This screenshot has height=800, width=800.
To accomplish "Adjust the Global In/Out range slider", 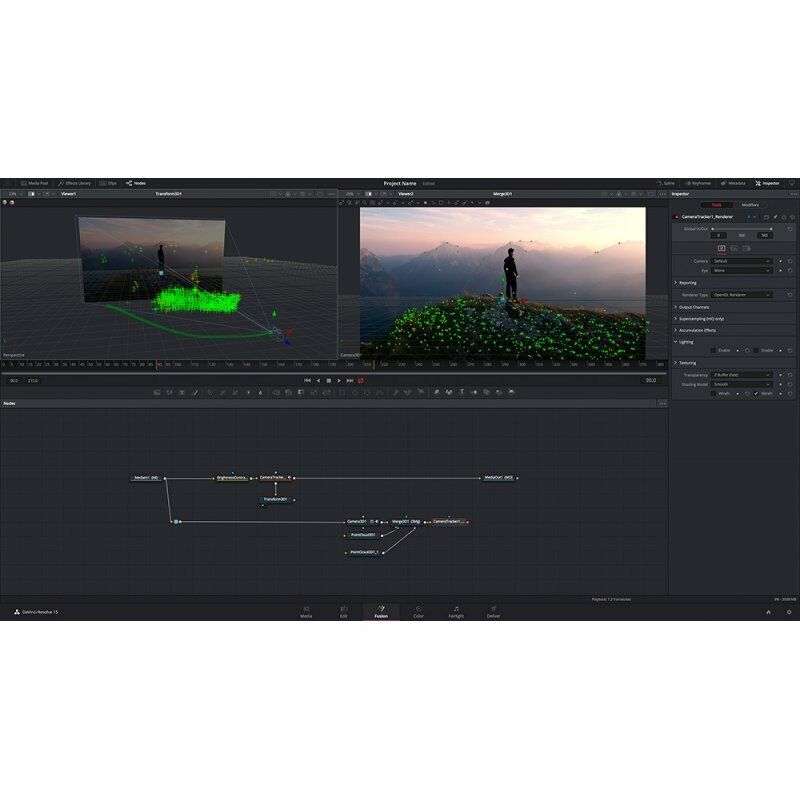I will click(x=741, y=229).
